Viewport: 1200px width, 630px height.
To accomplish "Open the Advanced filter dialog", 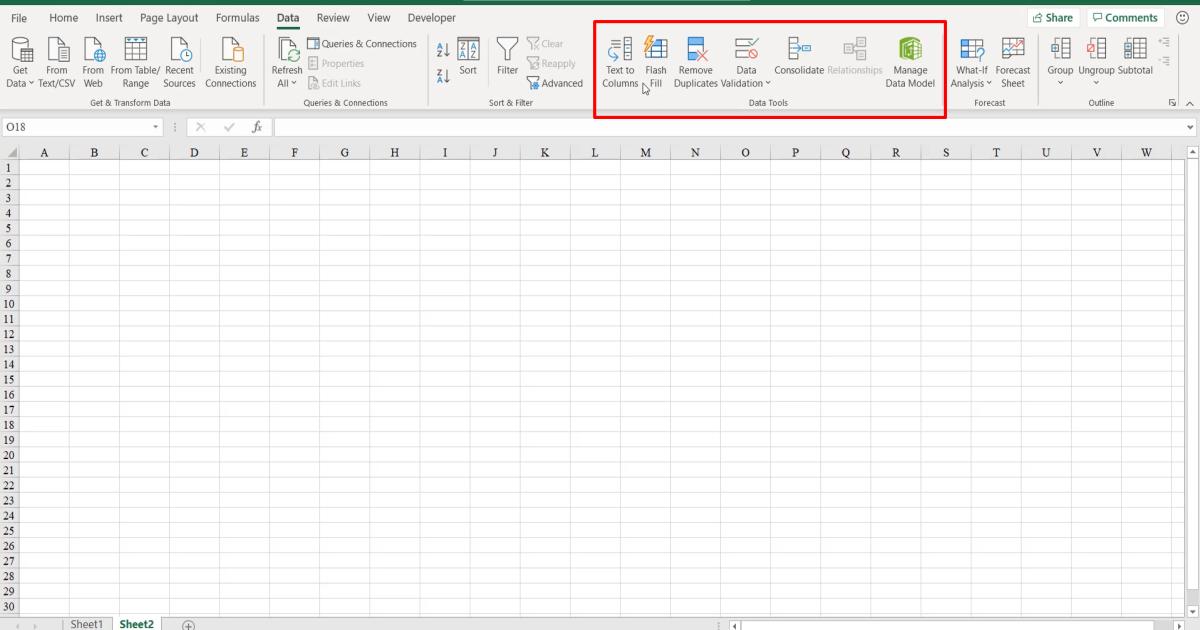I will (555, 83).
